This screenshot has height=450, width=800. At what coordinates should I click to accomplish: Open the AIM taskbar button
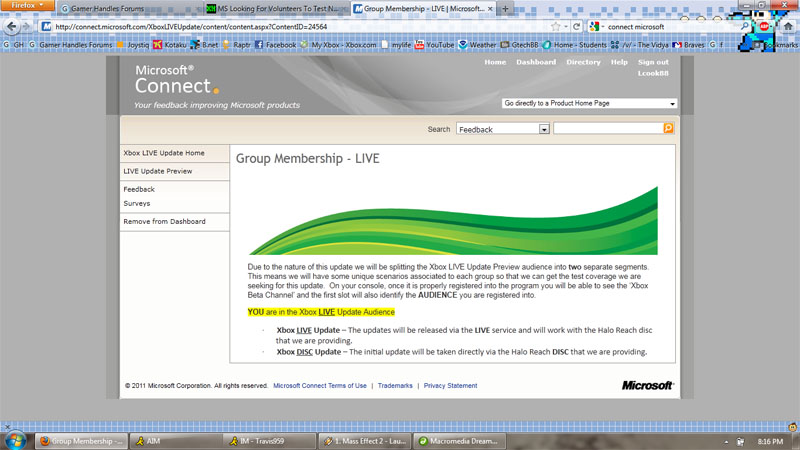point(176,441)
